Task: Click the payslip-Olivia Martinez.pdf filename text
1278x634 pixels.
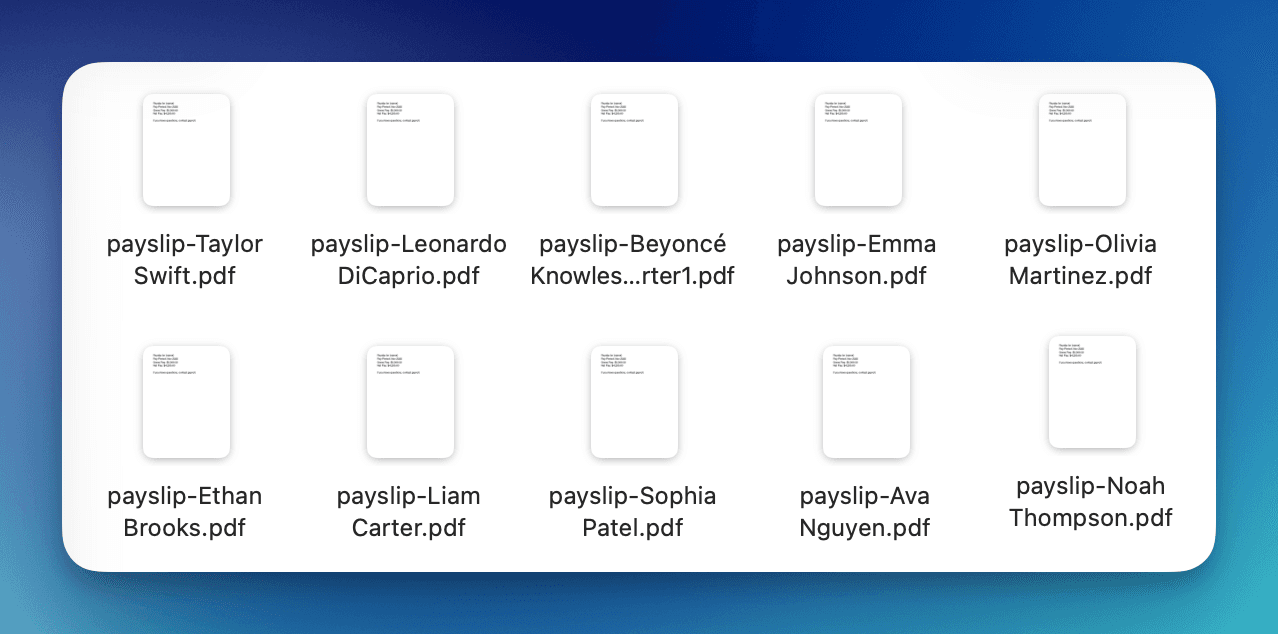Action: click(1081, 260)
